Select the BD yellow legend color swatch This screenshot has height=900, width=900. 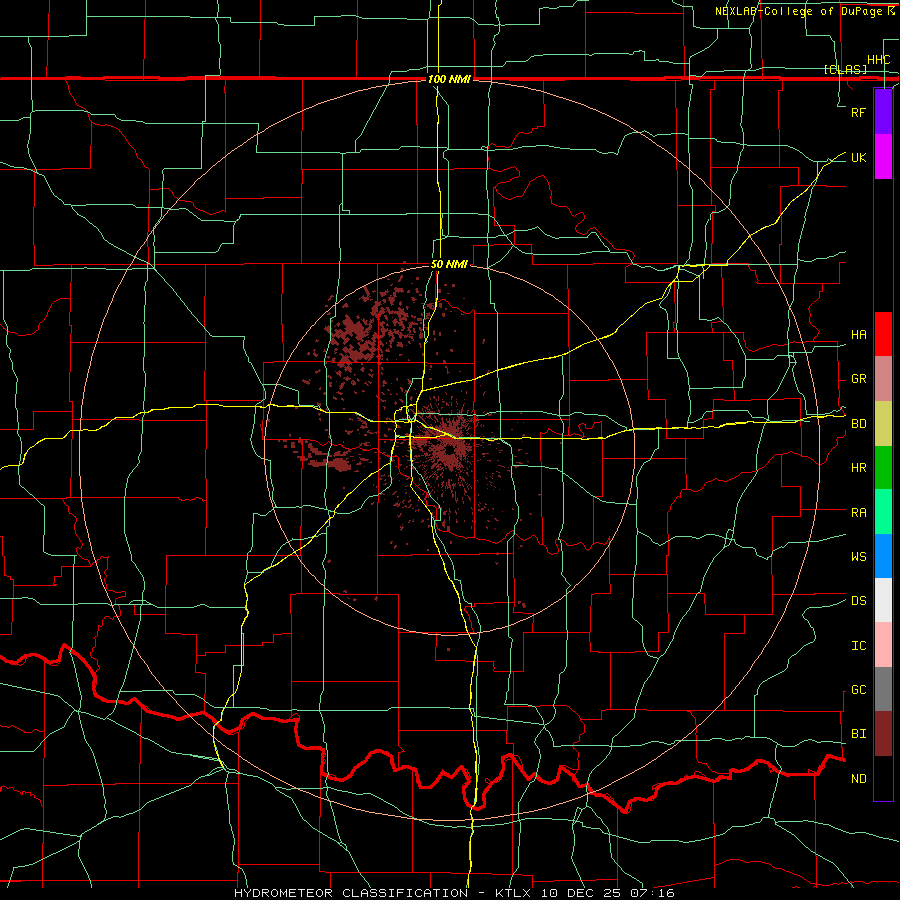click(x=883, y=424)
